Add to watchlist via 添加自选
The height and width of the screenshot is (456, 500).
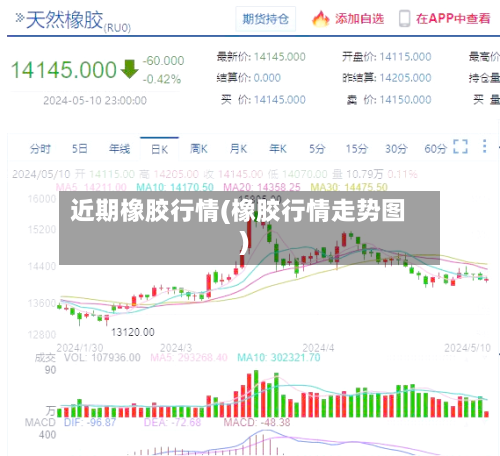pyautogui.click(x=359, y=19)
